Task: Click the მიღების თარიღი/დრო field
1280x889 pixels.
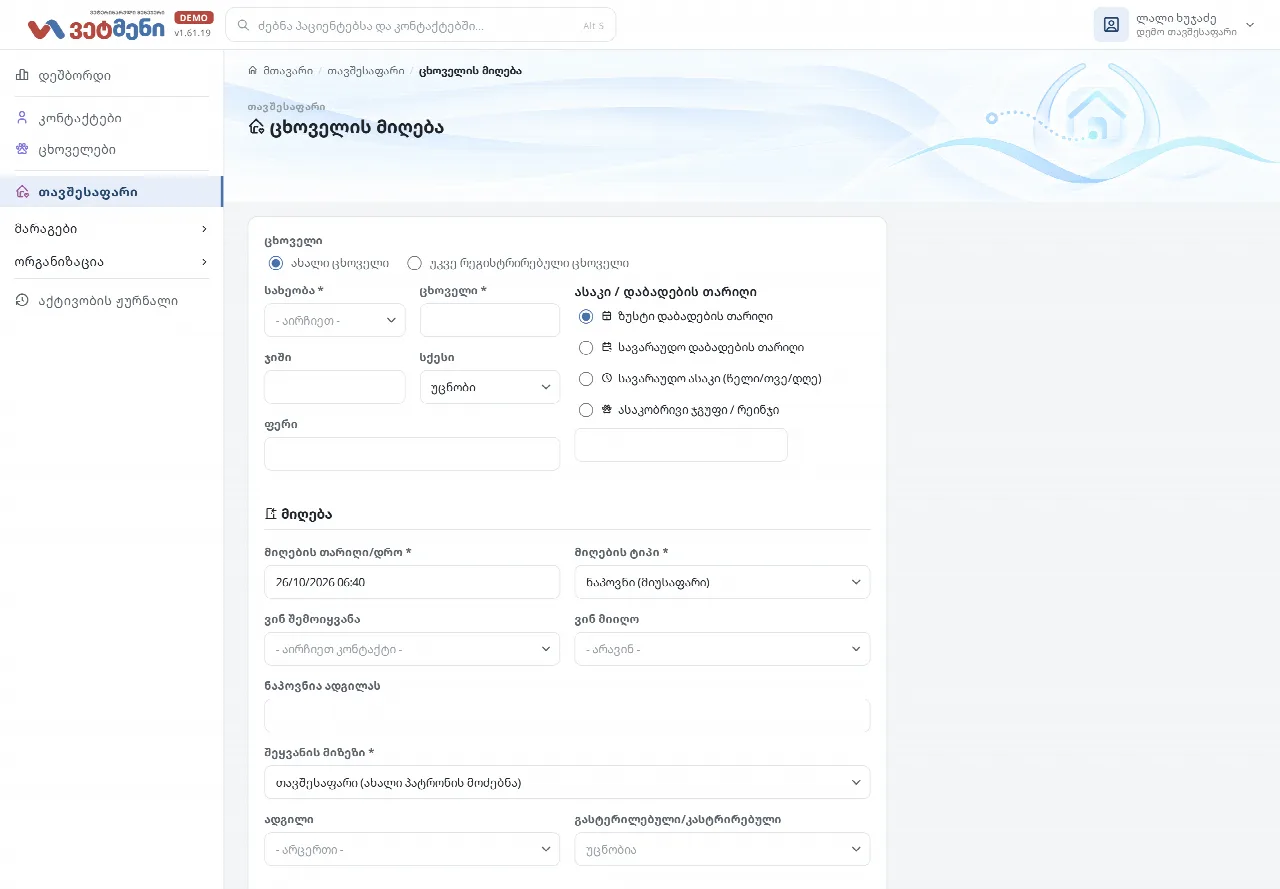Action: (x=412, y=582)
